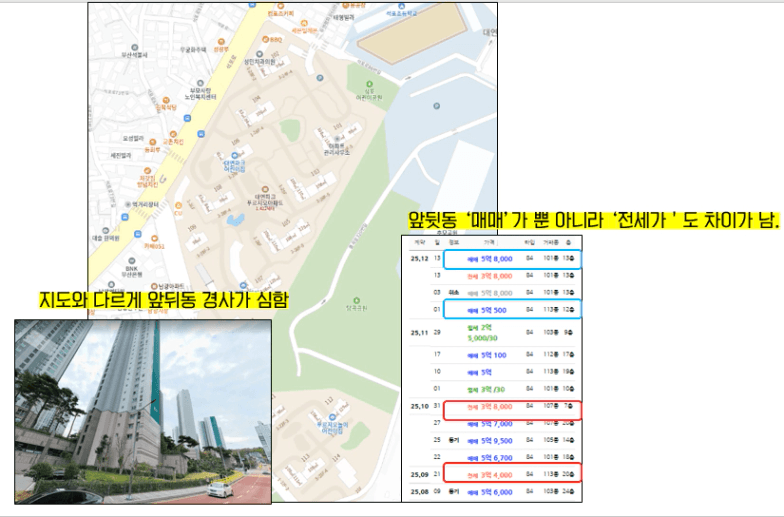Click the 25,12 contract month label
This screenshot has width=784, height=517.
(420, 258)
